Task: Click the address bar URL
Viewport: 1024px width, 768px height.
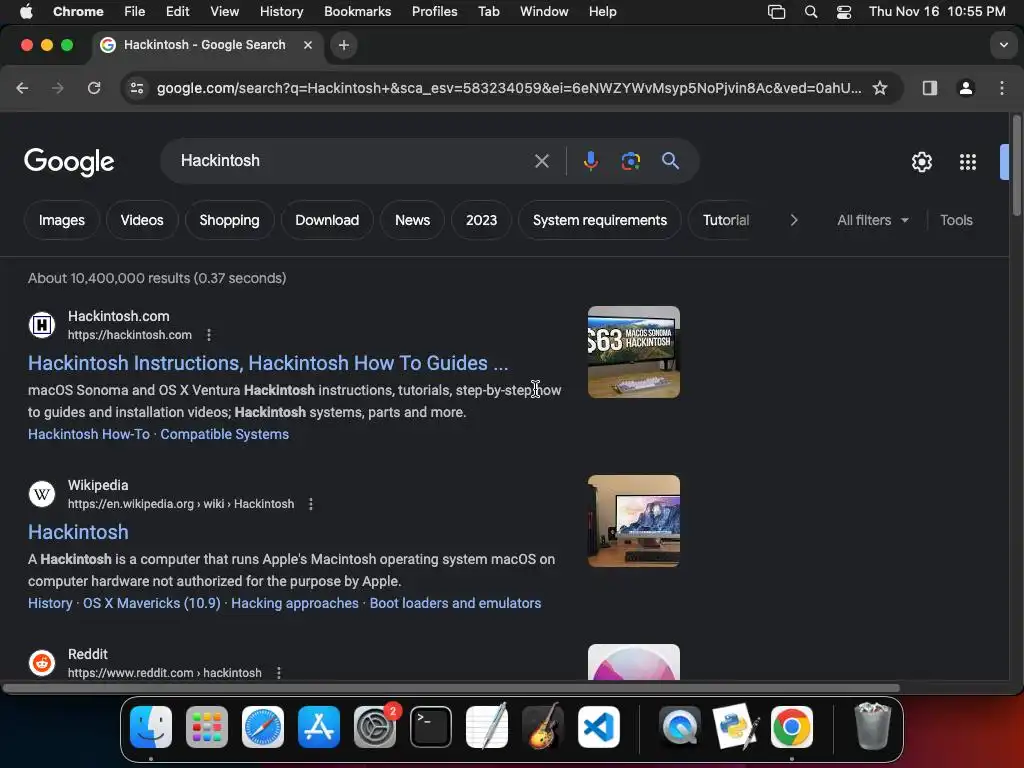Action: pos(509,88)
